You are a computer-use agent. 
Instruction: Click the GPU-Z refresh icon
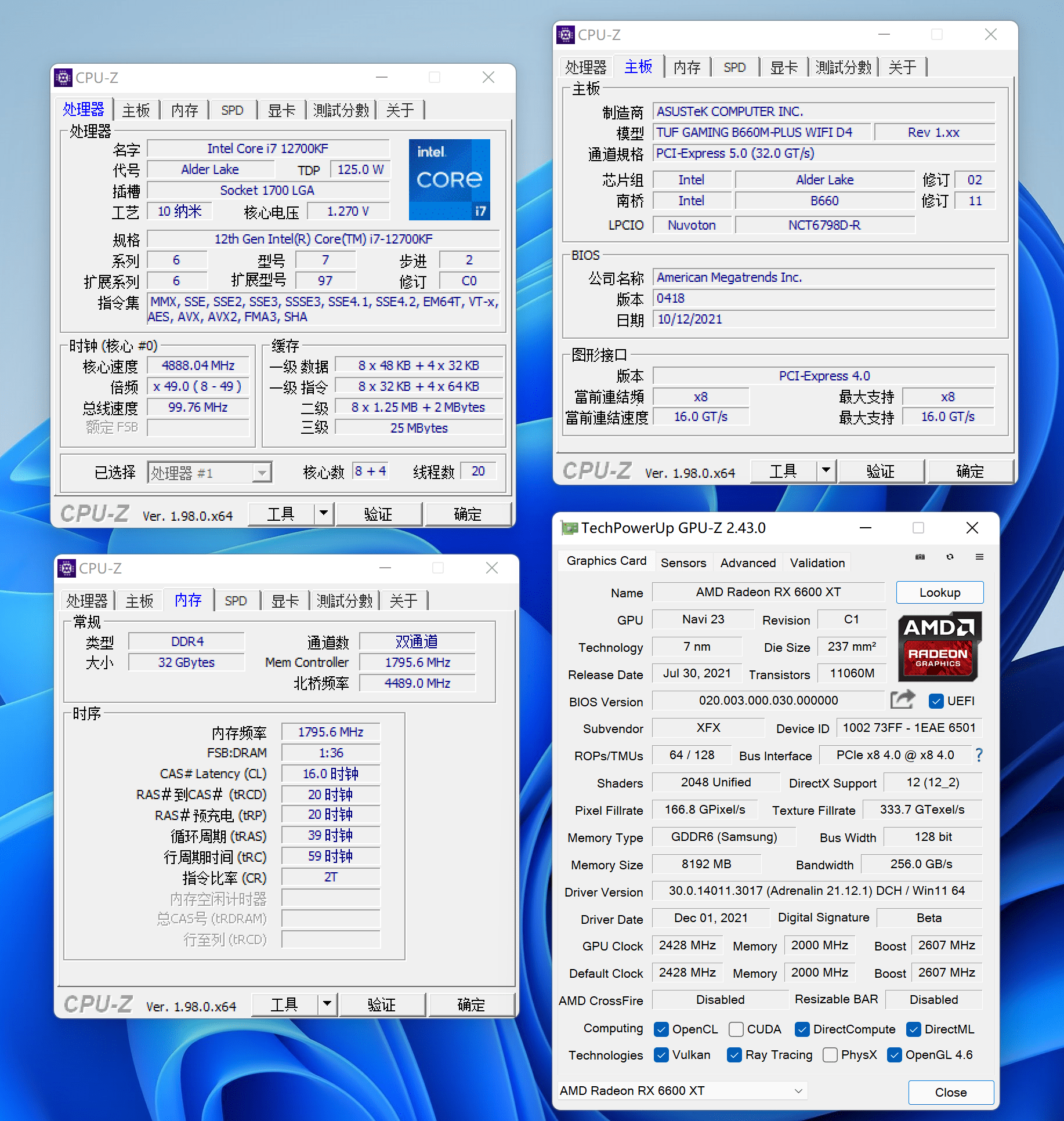coord(950,557)
